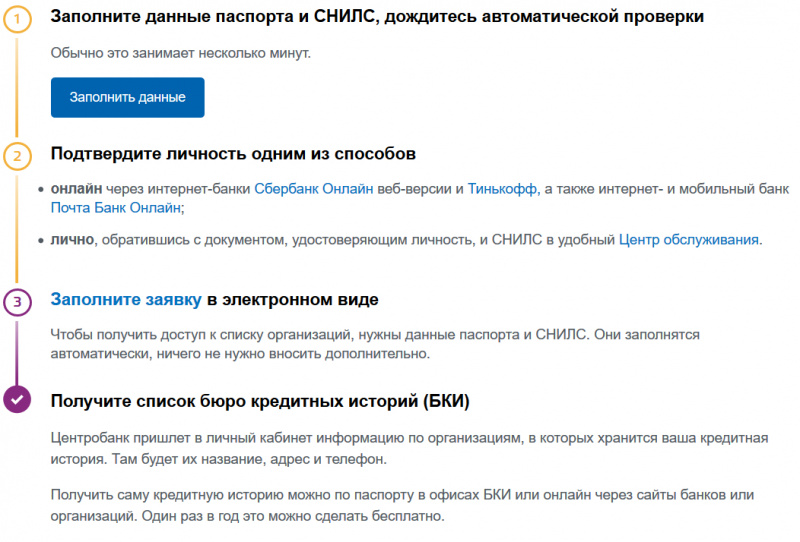Screen dimensions: 800x542
Task: Click the Получите список бюро кредитных историй heading
Action: tap(260, 401)
